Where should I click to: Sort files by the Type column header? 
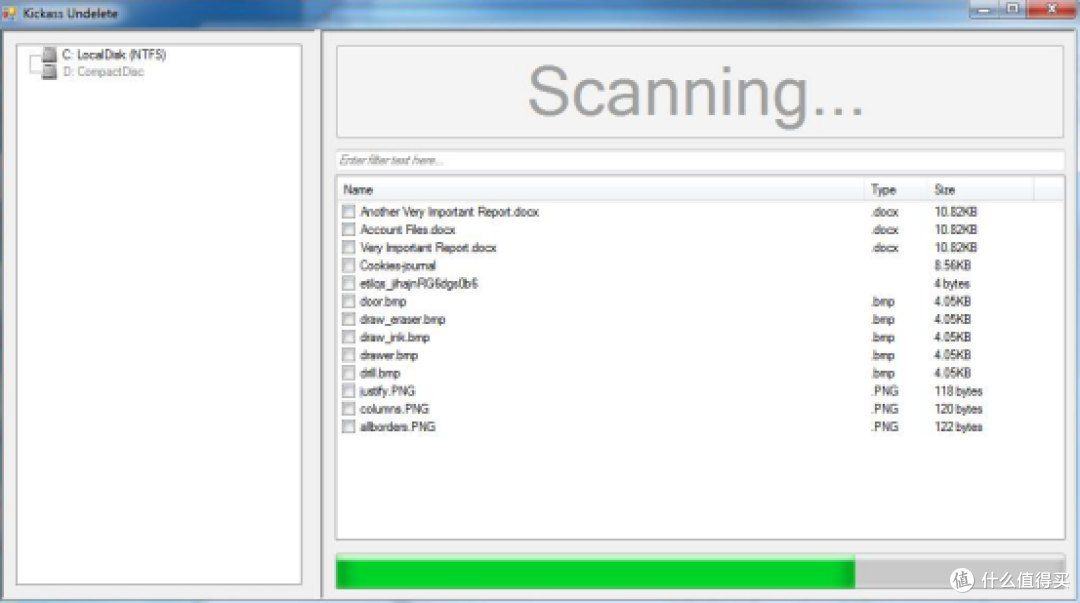(895, 190)
